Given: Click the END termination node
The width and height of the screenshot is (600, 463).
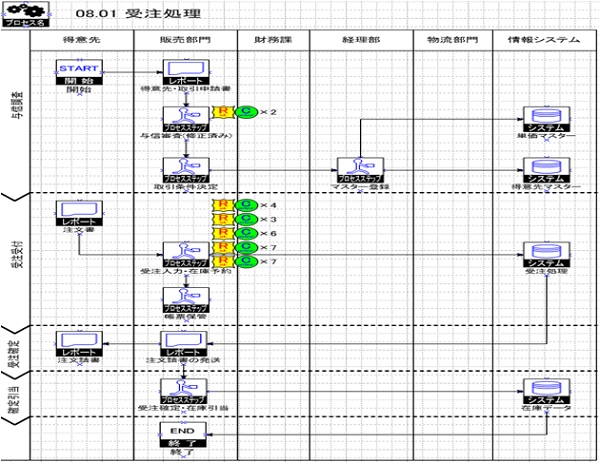Looking at the screenshot, I should coord(183,433).
